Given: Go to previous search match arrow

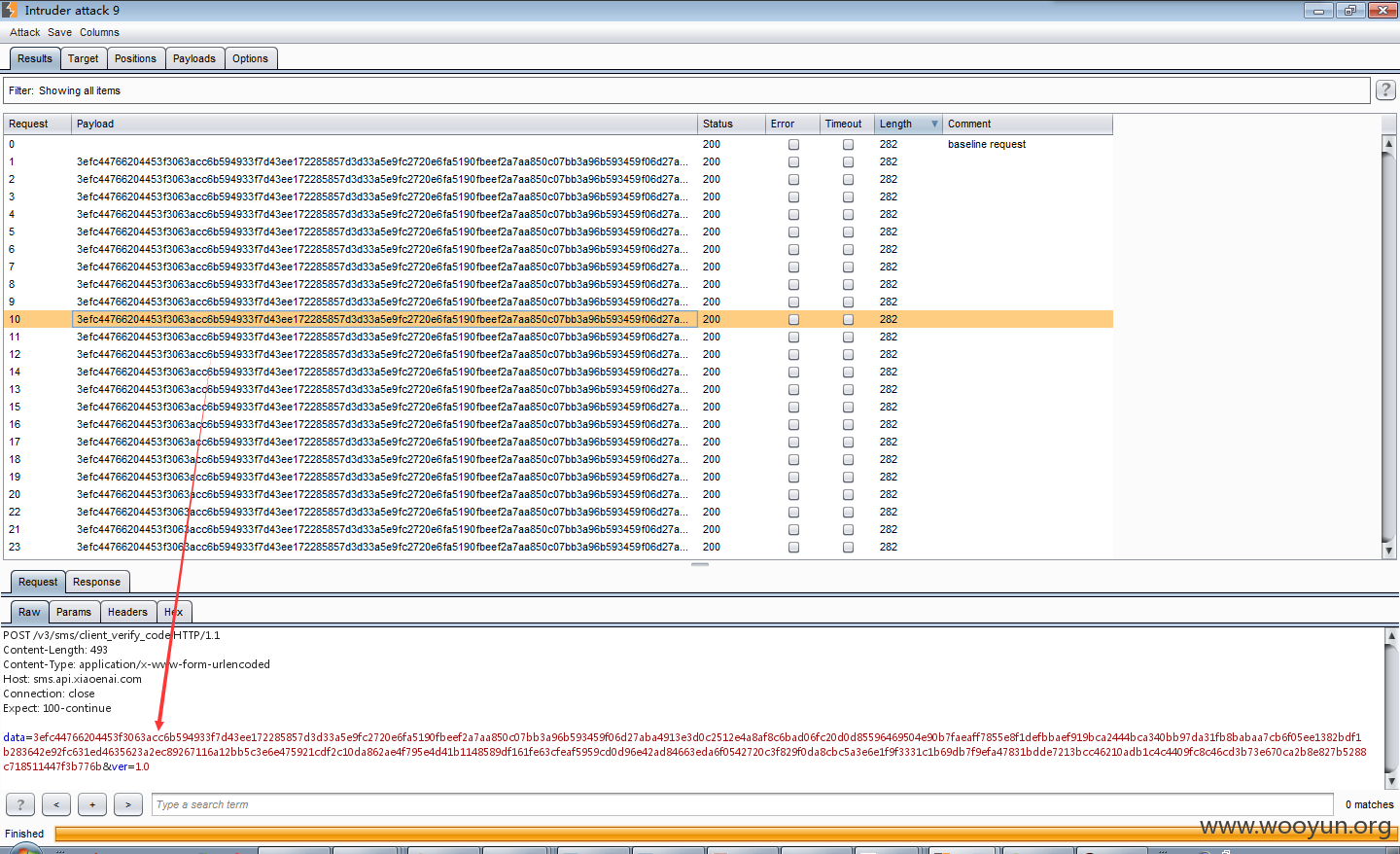Looking at the screenshot, I should click(56, 804).
